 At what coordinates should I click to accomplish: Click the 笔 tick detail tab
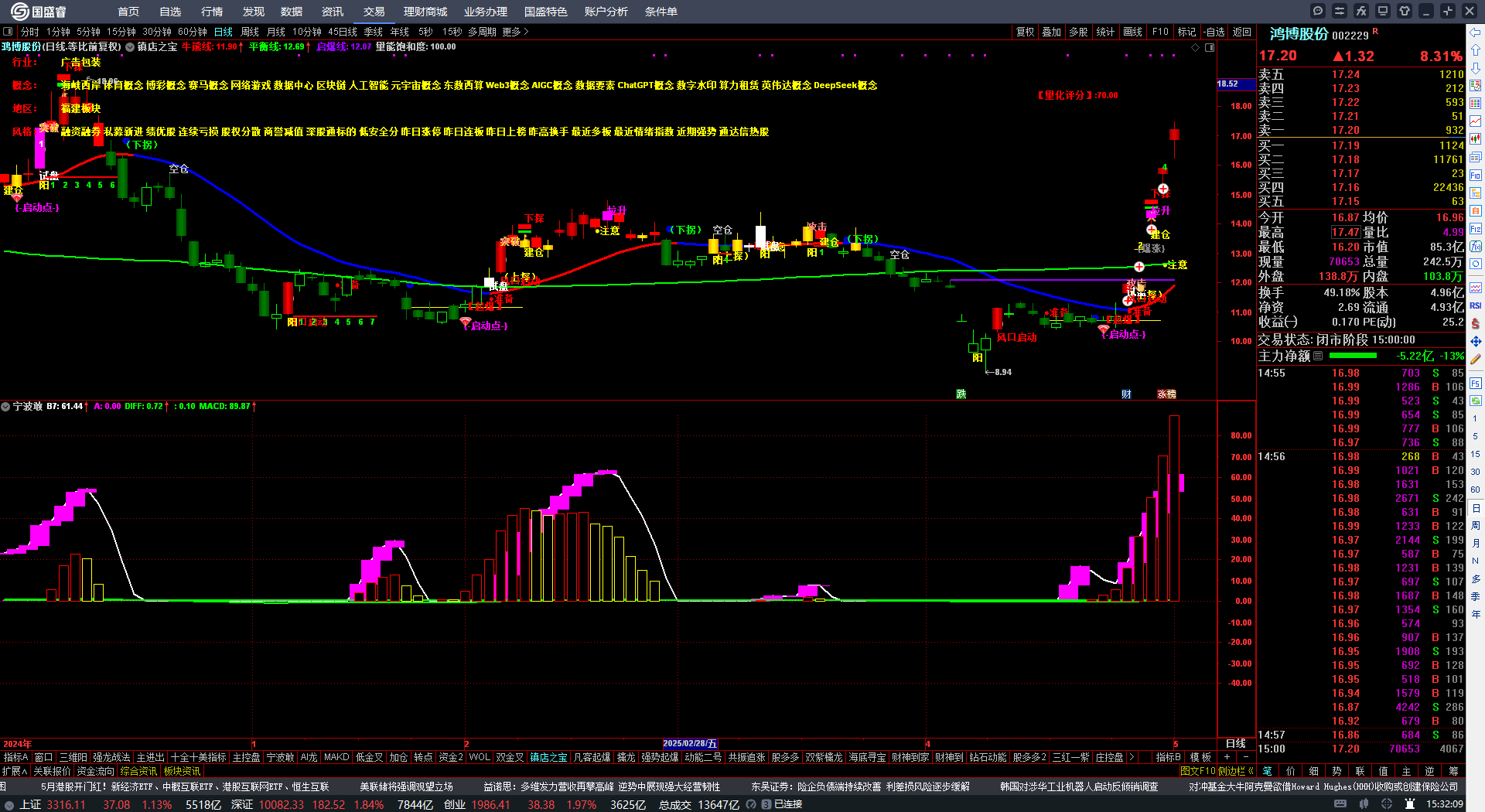pyautogui.click(x=1267, y=771)
